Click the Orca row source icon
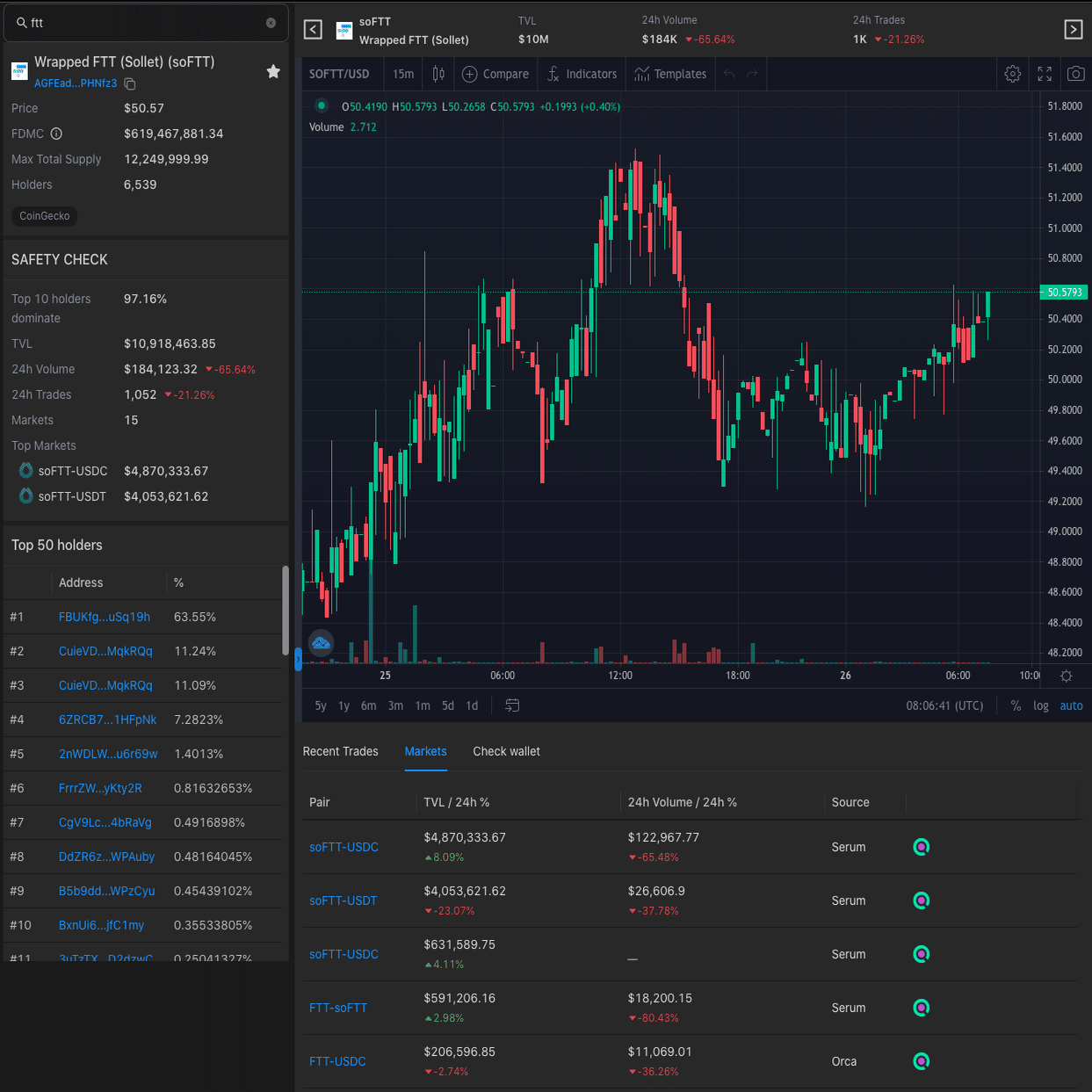1092x1092 pixels. pos(921,1062)
